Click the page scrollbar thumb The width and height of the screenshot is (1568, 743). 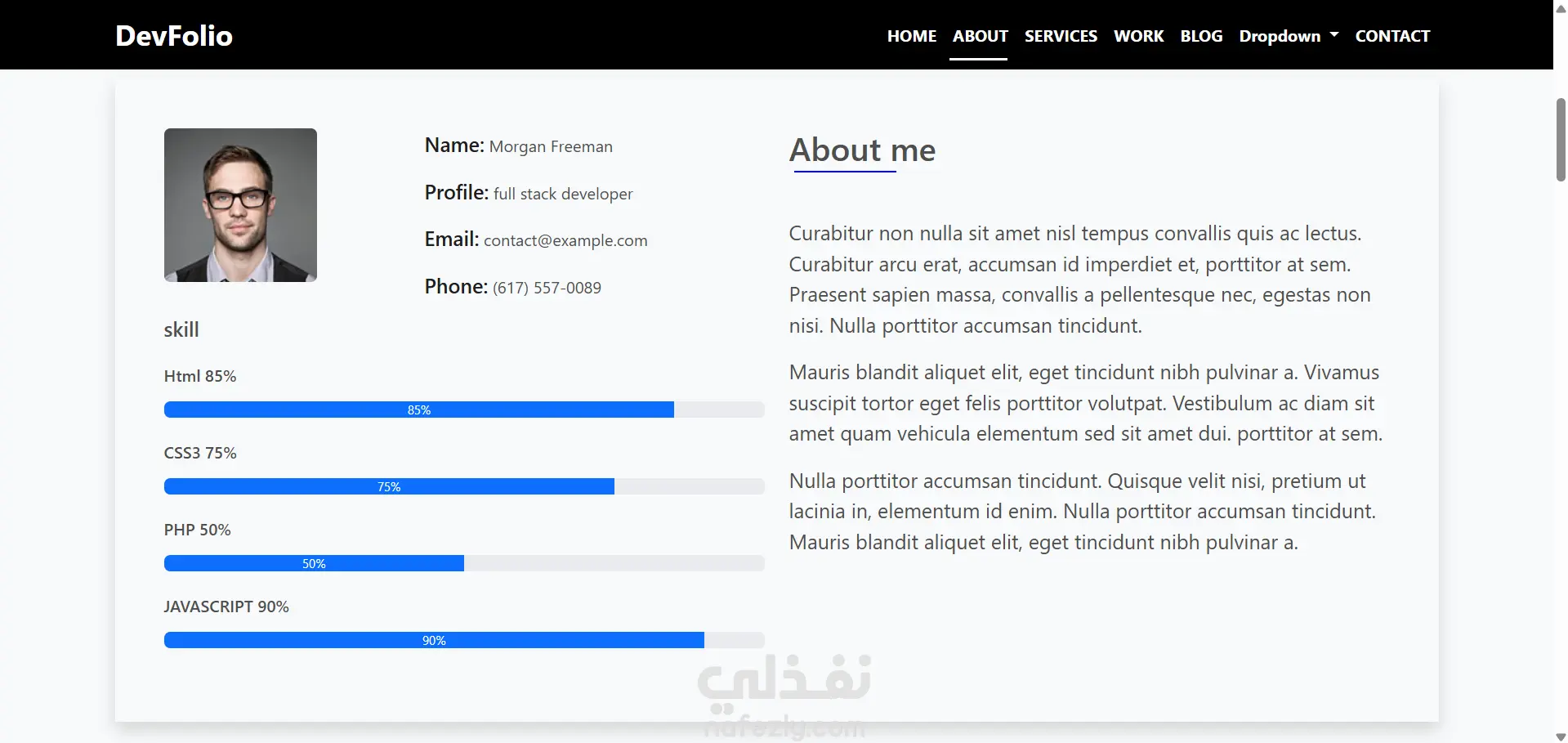(x=1561, y=140)
